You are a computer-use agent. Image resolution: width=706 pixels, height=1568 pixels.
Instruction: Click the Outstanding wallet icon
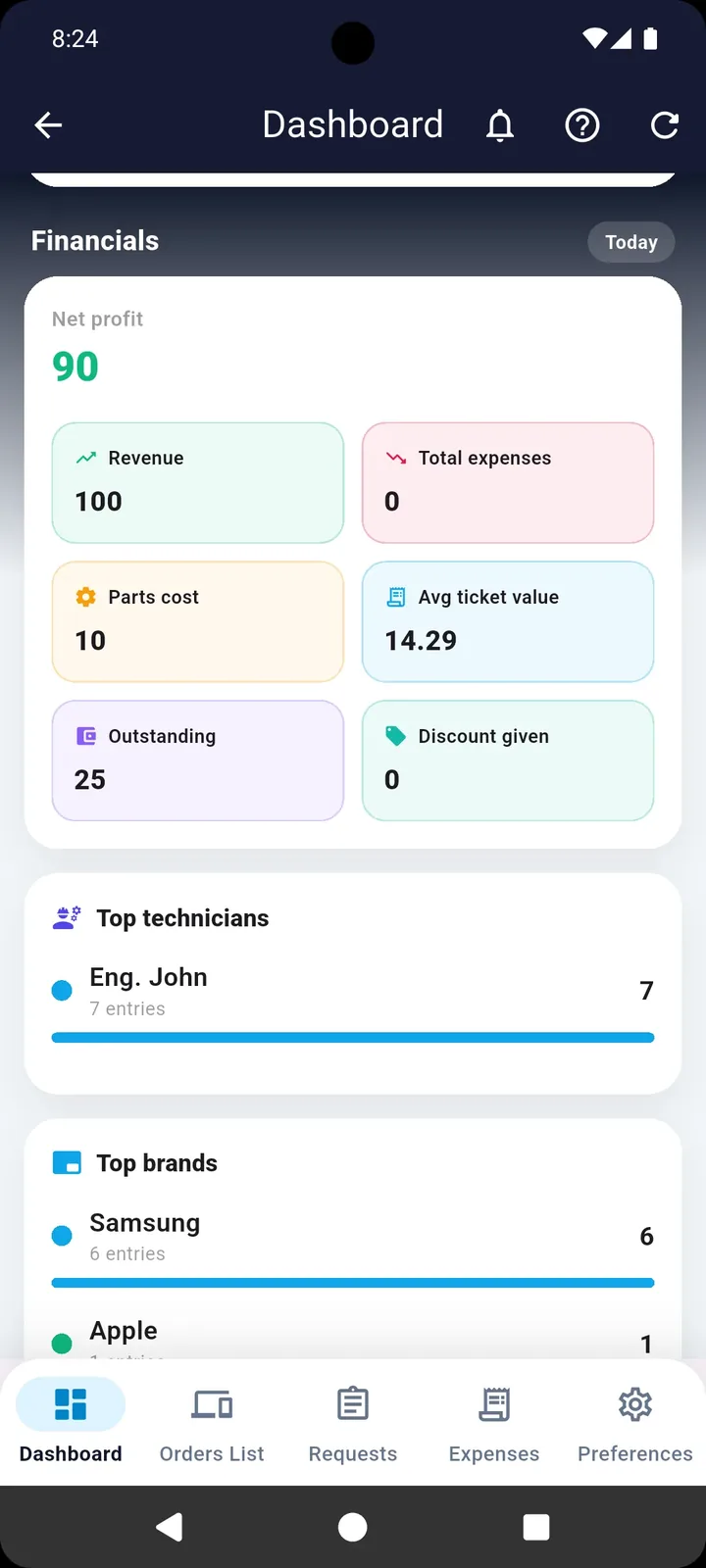86,736
